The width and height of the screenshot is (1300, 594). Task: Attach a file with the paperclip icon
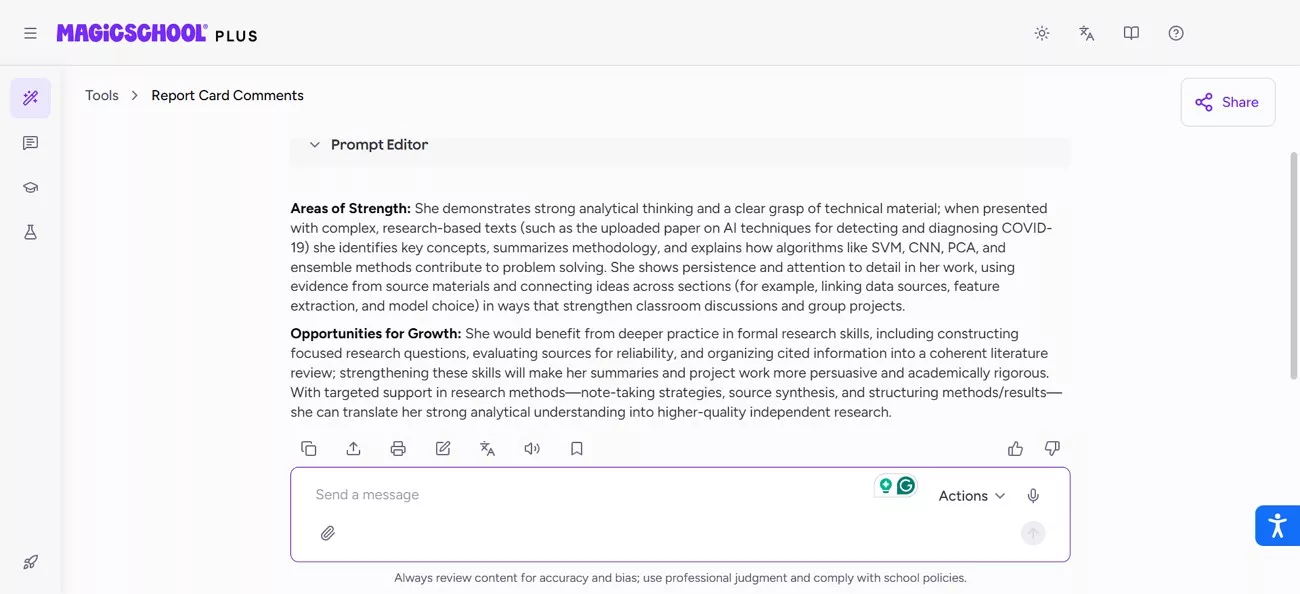(x=328, y=533)
